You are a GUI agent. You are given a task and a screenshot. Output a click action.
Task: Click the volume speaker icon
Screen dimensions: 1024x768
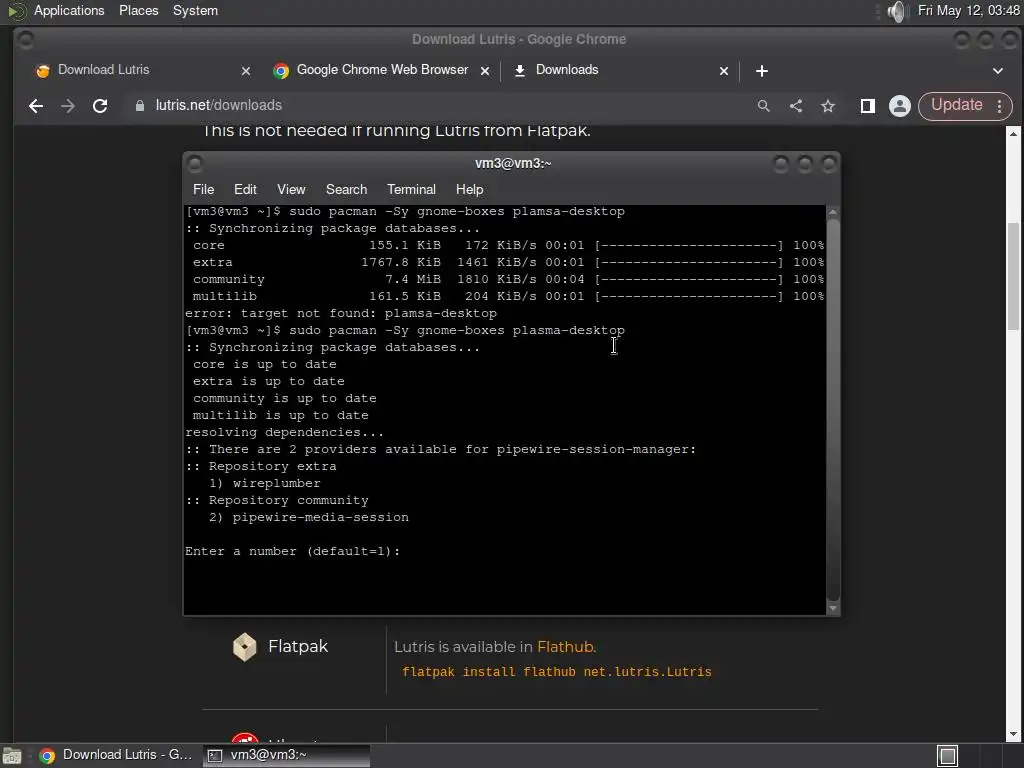pyautogui.click(x=898, y=11)
